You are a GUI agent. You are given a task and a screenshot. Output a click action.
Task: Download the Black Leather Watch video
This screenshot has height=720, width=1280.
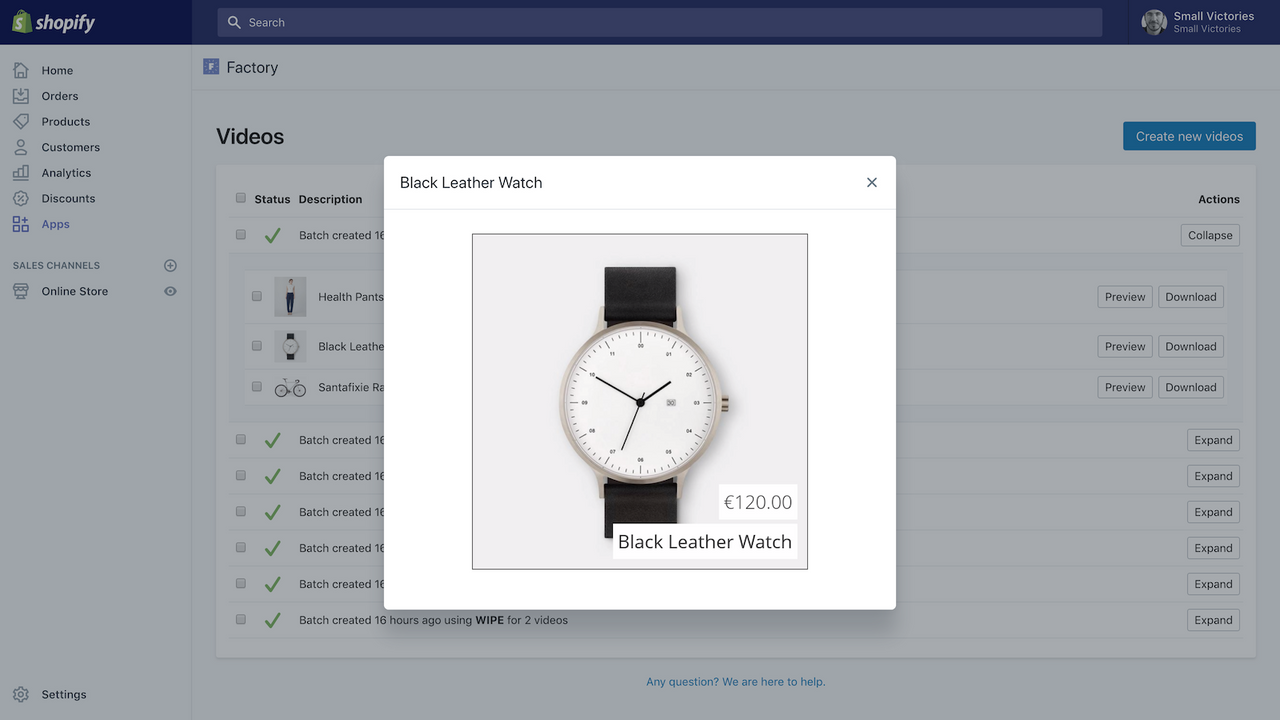coord(1191,347)
